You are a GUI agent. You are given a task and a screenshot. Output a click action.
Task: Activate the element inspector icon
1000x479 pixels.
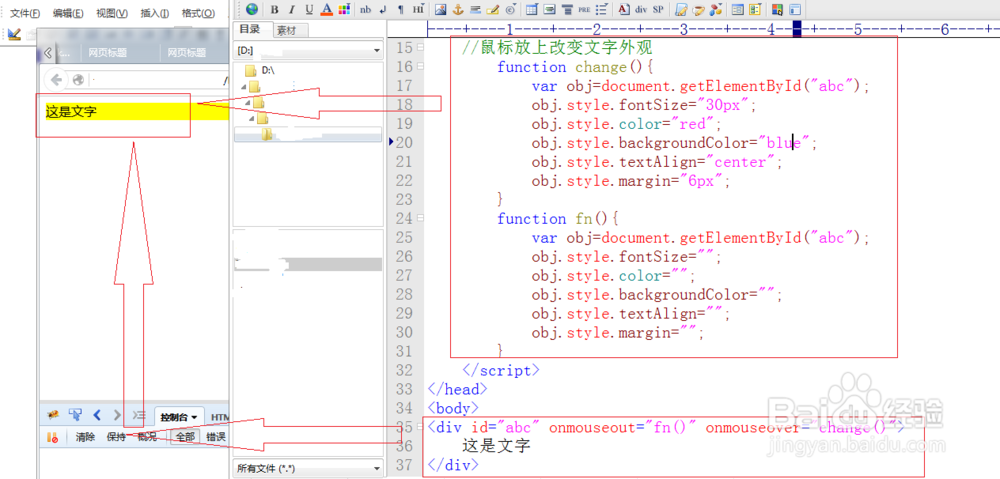coord(75,415)
